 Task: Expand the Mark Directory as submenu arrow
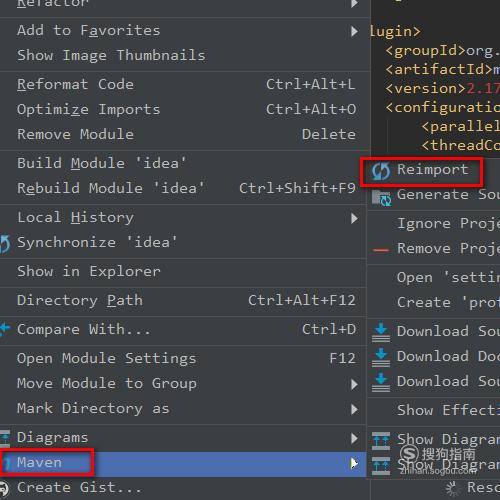tap(354, 409)
